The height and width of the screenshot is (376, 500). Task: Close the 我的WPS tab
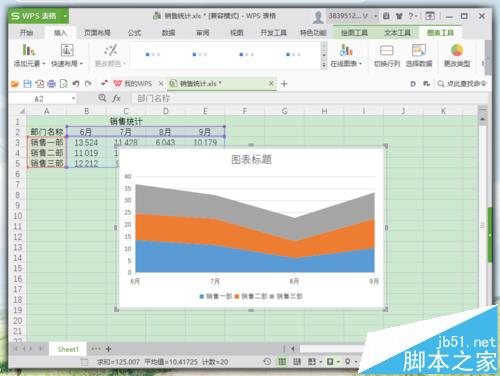pos(161,84)
